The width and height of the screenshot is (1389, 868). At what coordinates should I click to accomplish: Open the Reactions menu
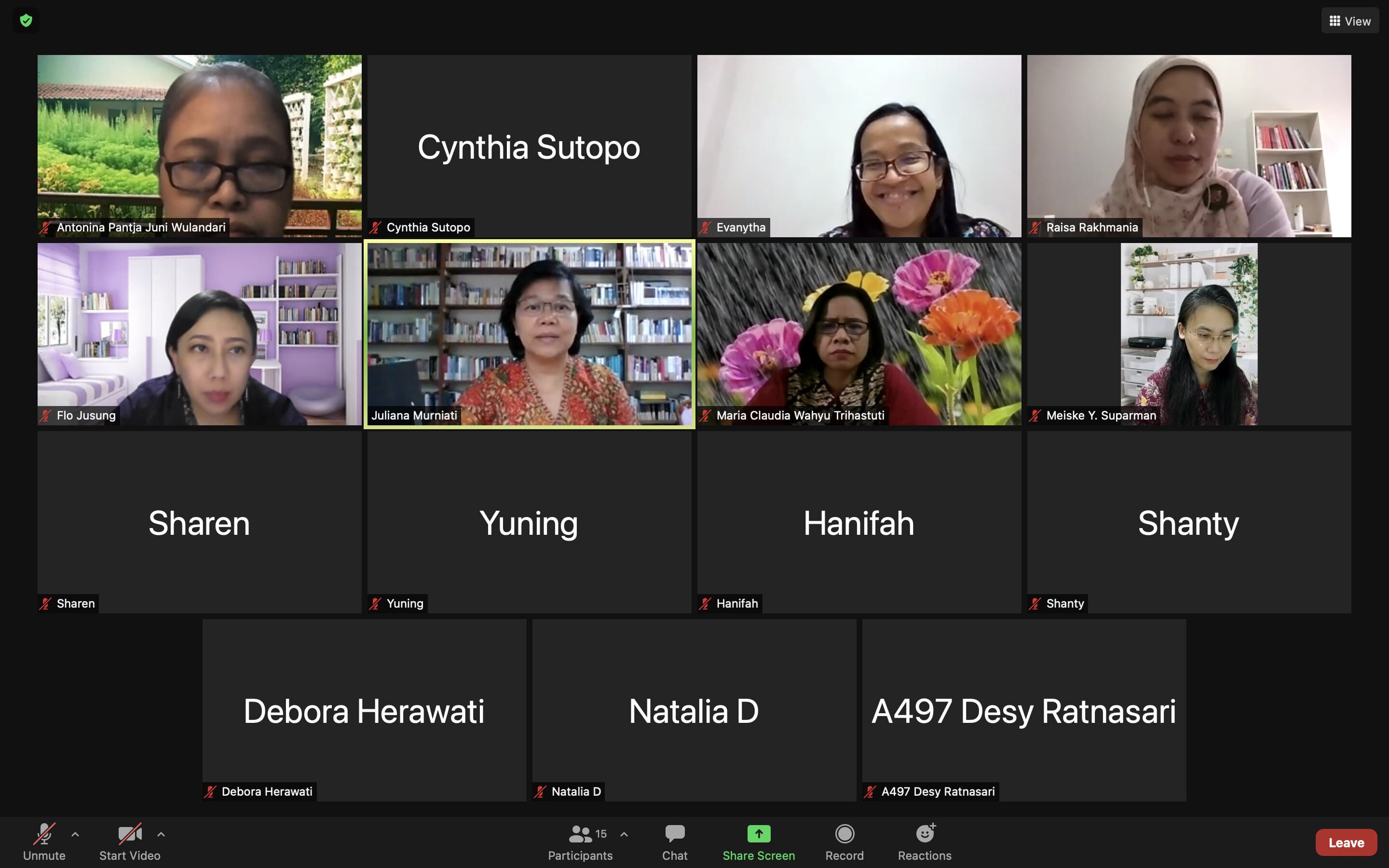pyautogui.click(x=925, y=841)
